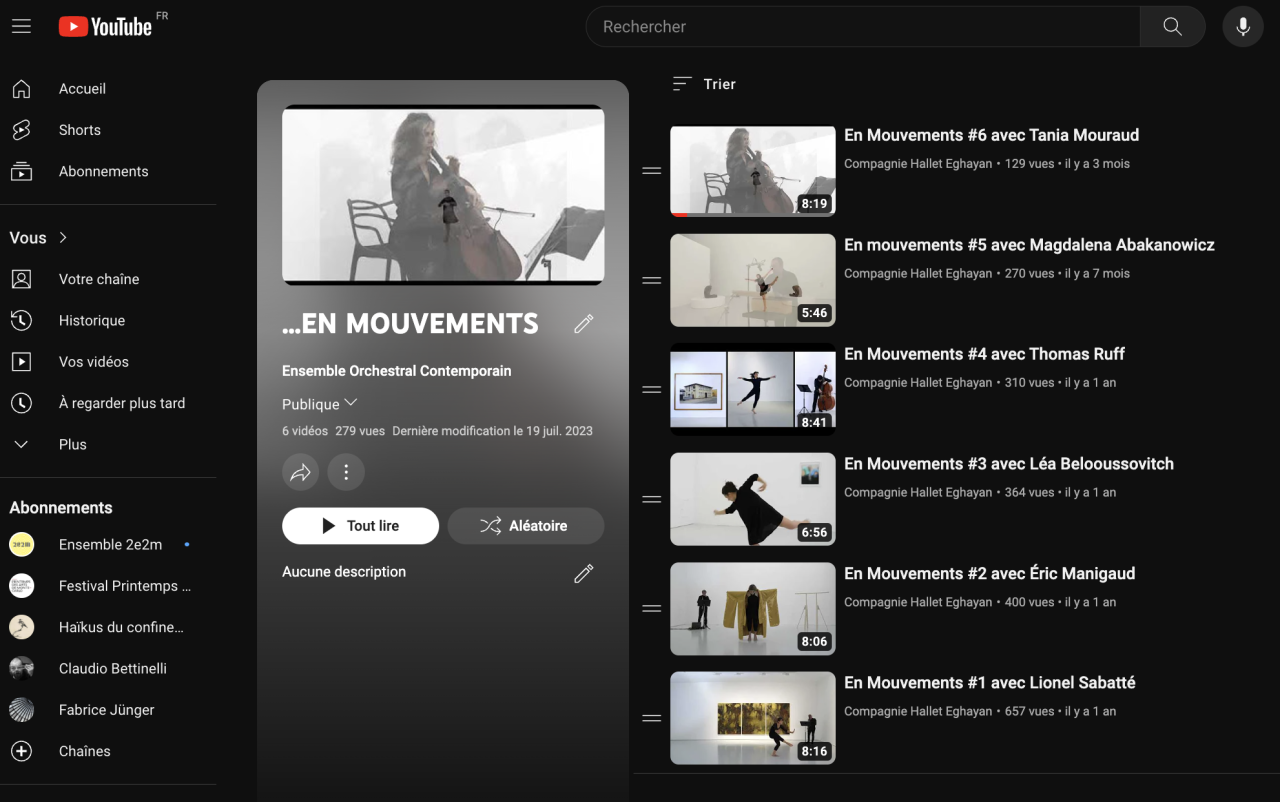The image size is (1280, 802).
Task: Click drag handle of En Mouvements #6
Action: pyautogui.click(x=652, y=171)
